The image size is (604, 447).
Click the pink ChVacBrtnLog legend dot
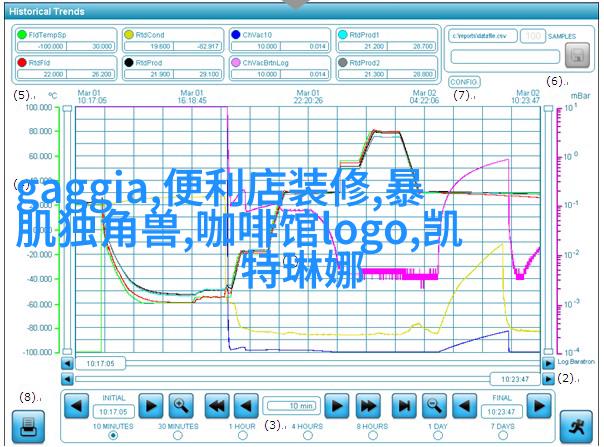[x=236, y=62]
